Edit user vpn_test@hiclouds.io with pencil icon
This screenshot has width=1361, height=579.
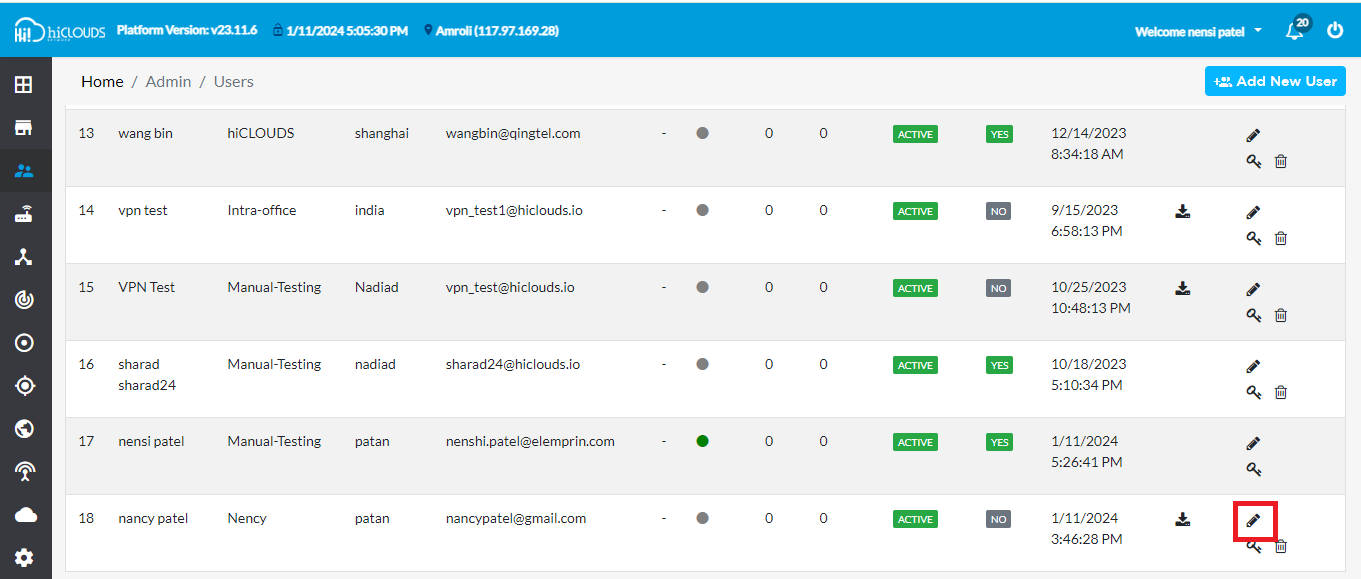pyautogui.click(x=1253, y=289)
